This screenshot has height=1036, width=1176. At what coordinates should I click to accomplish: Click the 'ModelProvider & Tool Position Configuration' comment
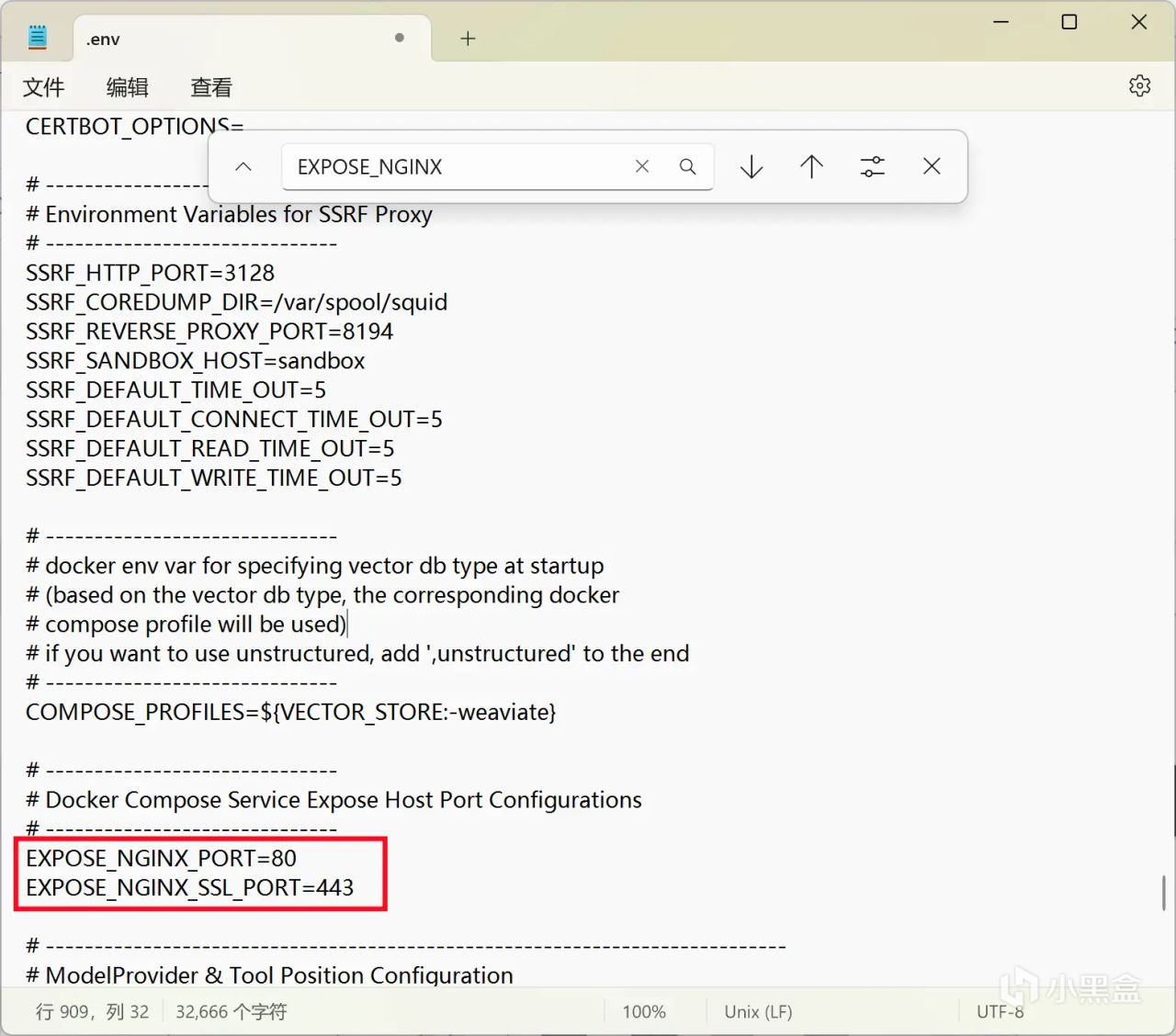[269, 975]
